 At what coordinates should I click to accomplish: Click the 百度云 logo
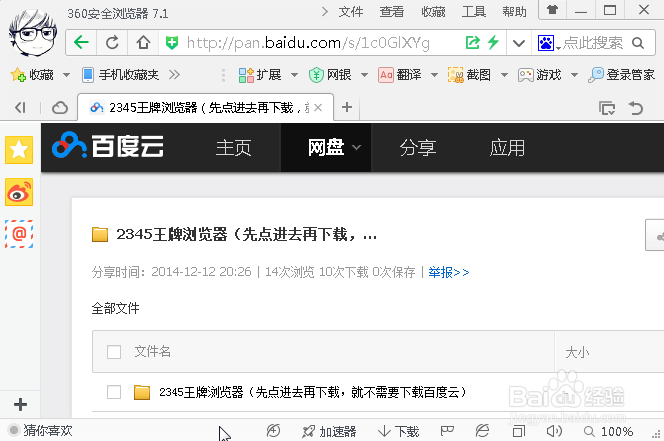click(108, 146)
